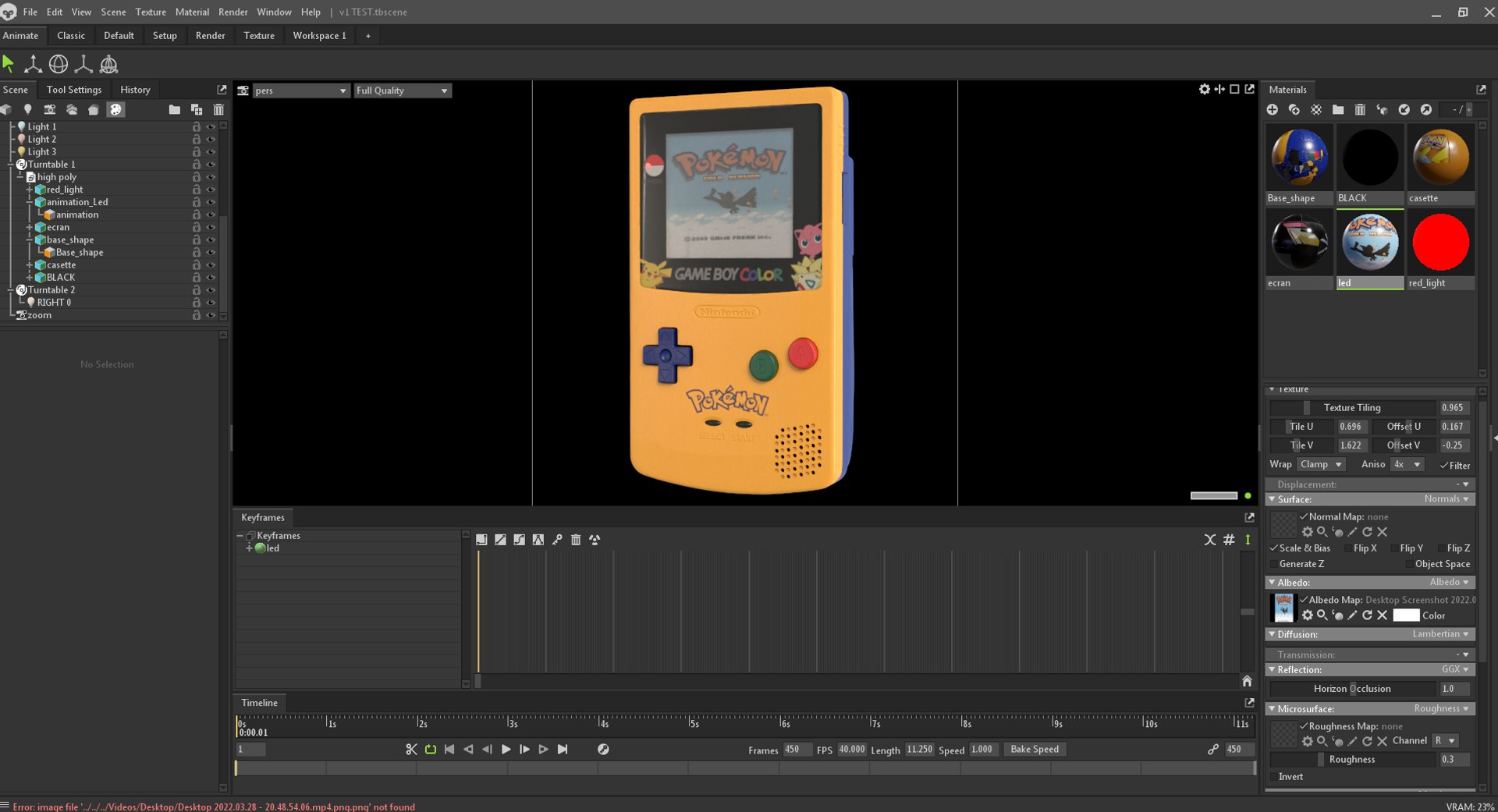This screenshot has width=1498, height=812.
Task: Search Normal Map with magnifier icon
Action: tap(1322, 532)
